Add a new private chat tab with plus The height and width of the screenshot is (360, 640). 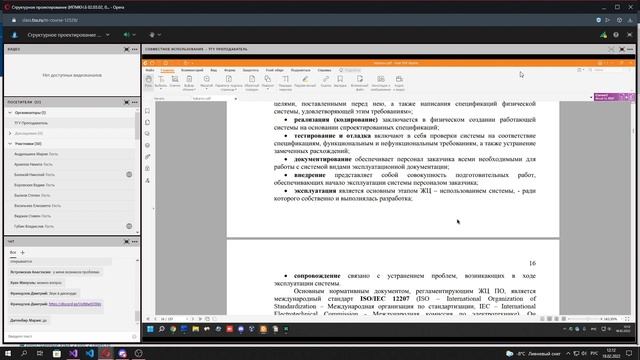(x=22, y=253)
